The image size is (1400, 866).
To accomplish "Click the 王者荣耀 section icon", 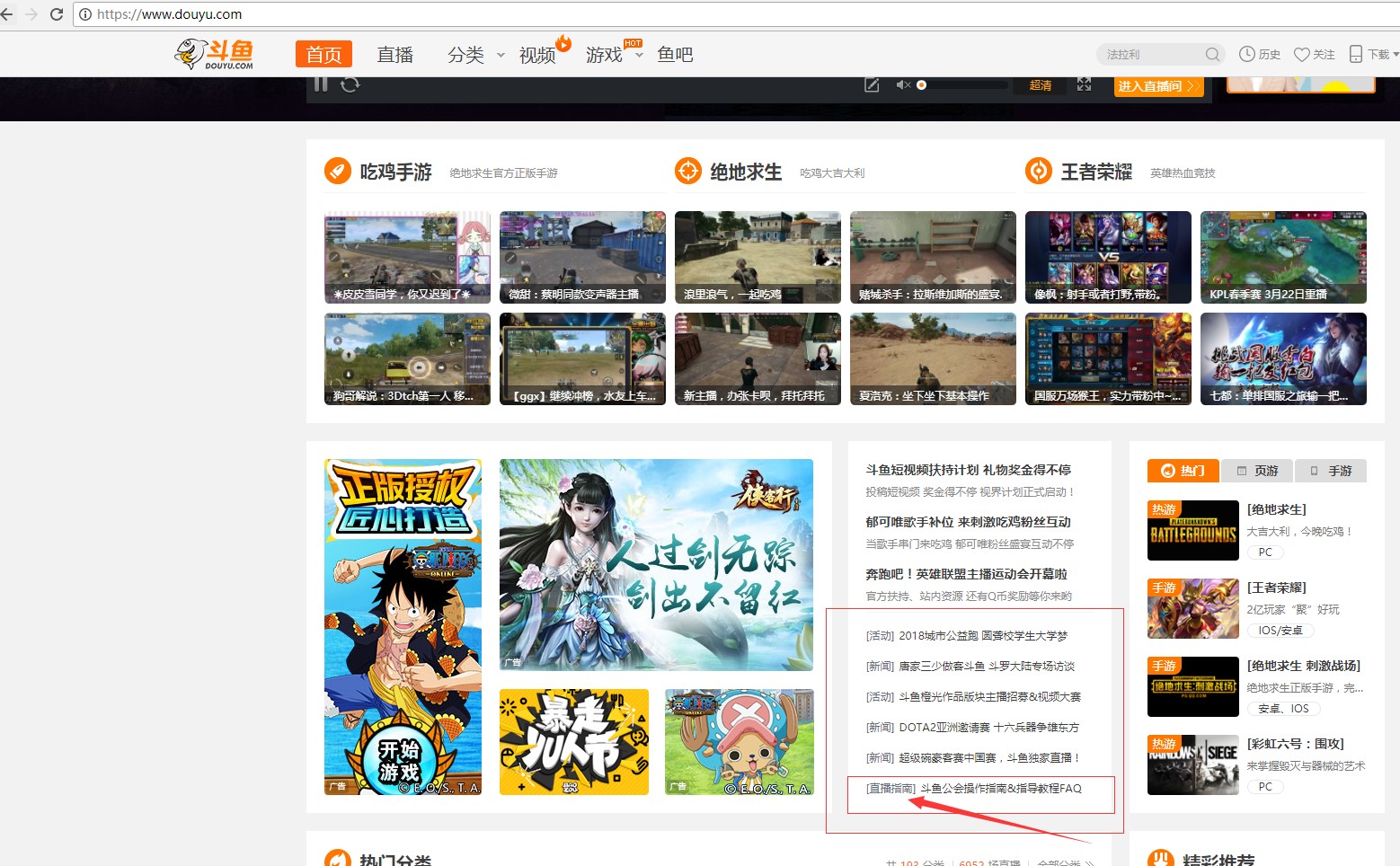I will click(1039, 171).
